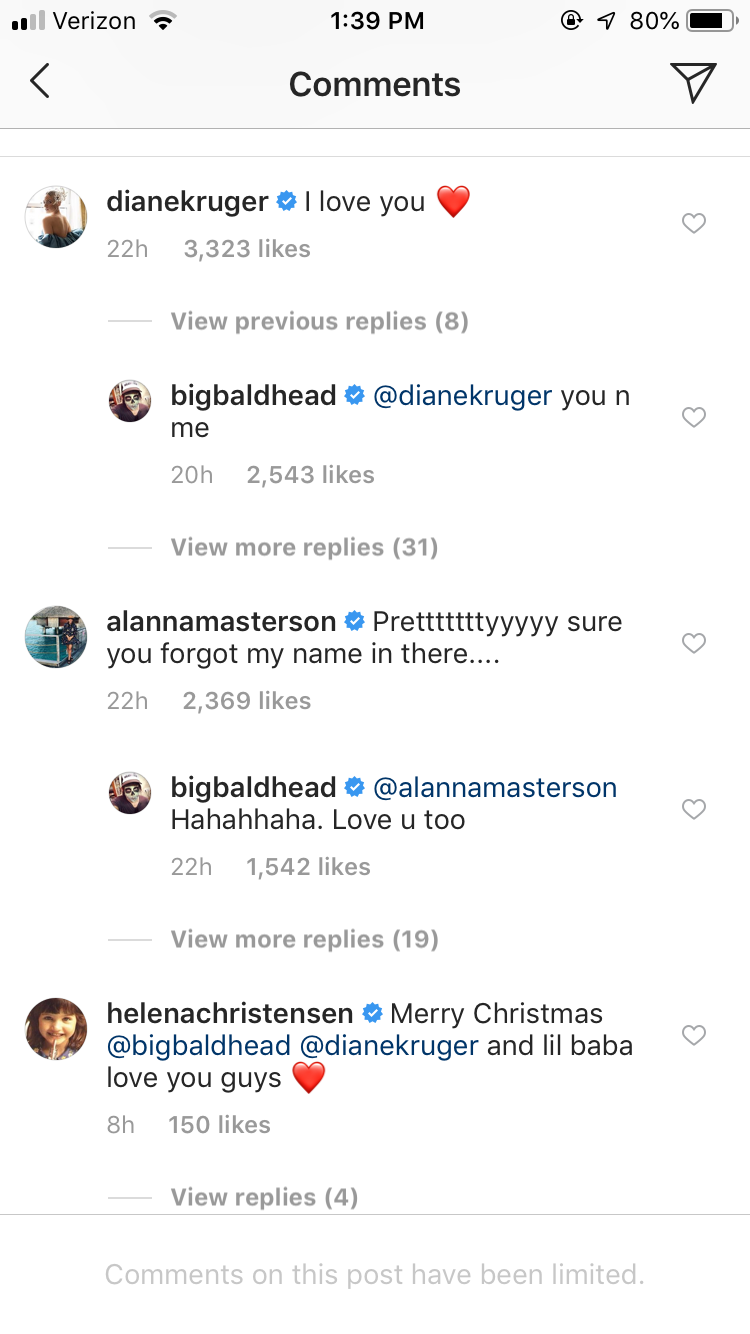Expand View previous replies (8)
The height and width of the screenshot is (1334, 750).
click(x=319, y=321)
